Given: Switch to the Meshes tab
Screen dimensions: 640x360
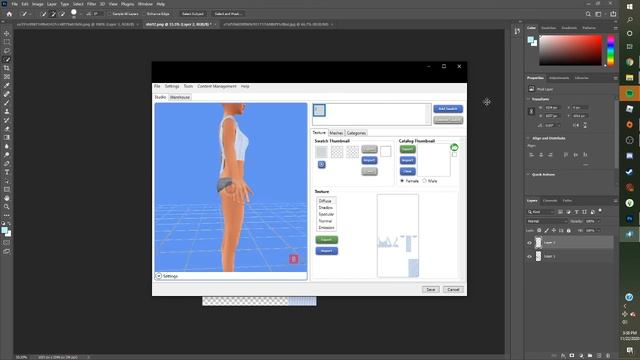Looking at the screenshot, I should tap(336, 133).
